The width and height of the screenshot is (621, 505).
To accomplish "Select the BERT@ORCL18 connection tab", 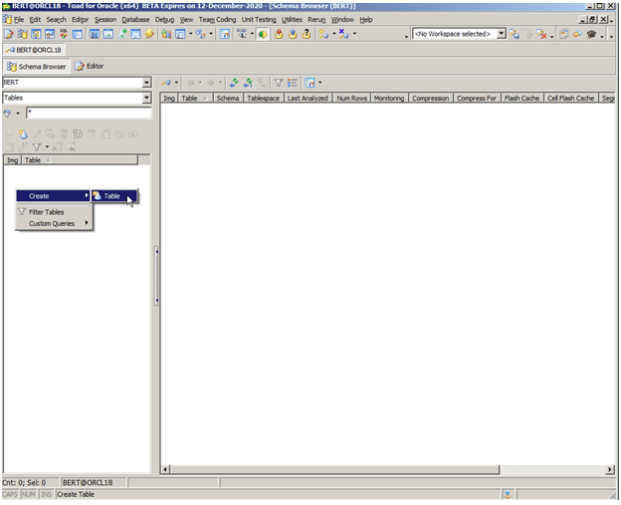I will coord(34,50).
